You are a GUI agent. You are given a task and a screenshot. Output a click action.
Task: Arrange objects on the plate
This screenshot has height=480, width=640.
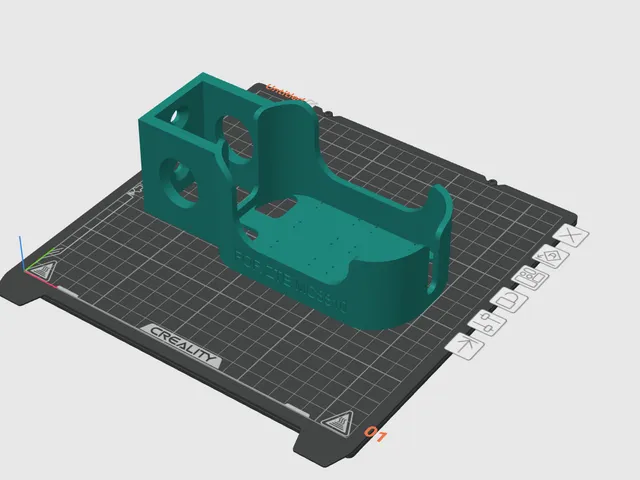pos(530,278)
